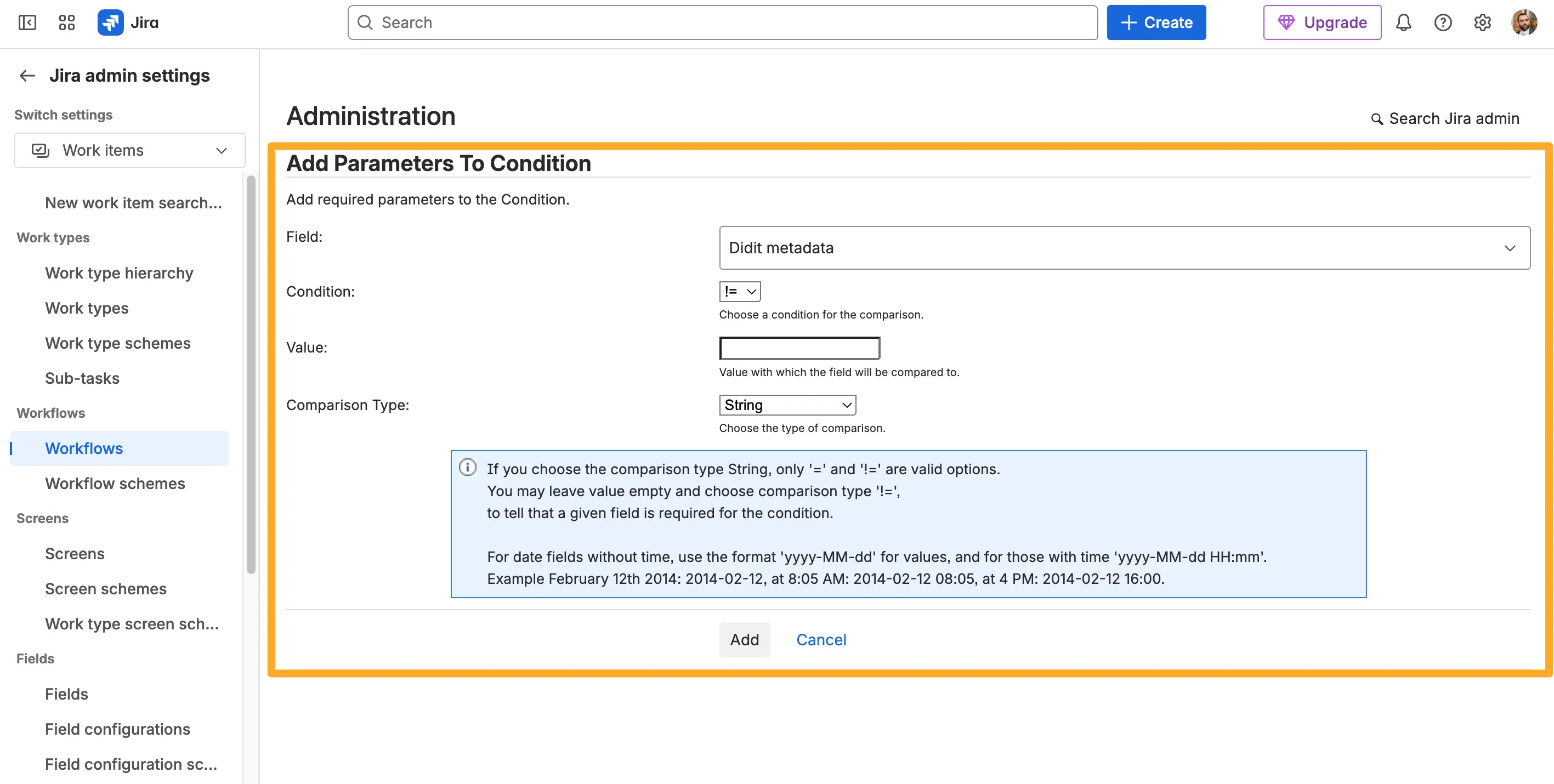Open Field configurations in the sidebar
1554x784 pixels.
pyautogui.click(x=117, y=729)
